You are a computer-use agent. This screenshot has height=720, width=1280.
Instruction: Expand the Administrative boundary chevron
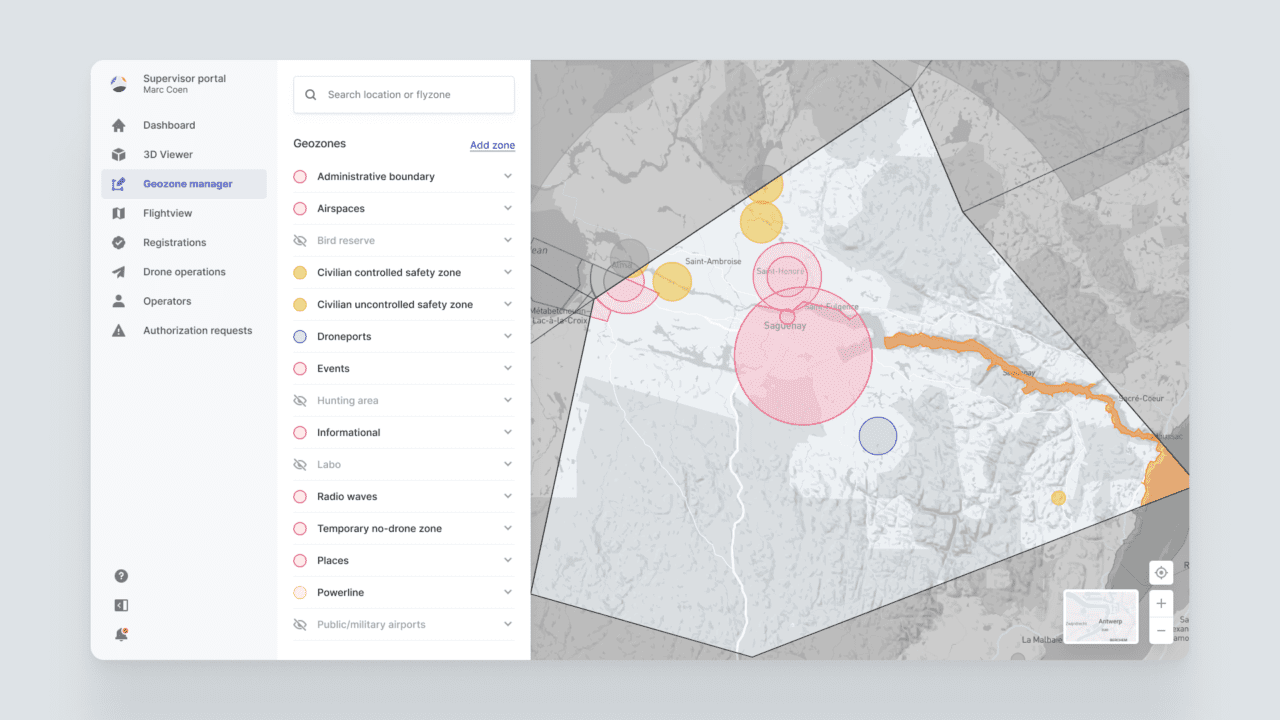click(508, 177)
